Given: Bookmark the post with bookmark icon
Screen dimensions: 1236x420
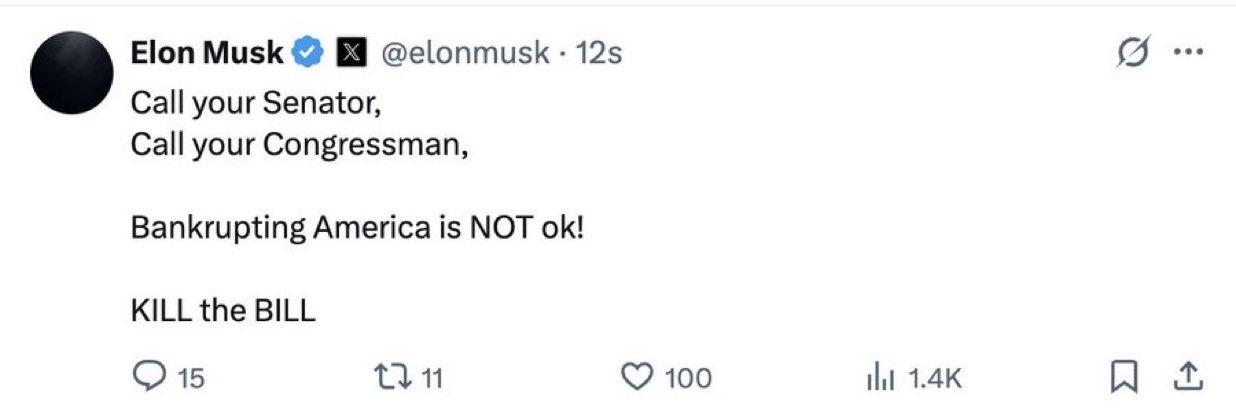Looking at the screenshot, I should point(1125,377).
